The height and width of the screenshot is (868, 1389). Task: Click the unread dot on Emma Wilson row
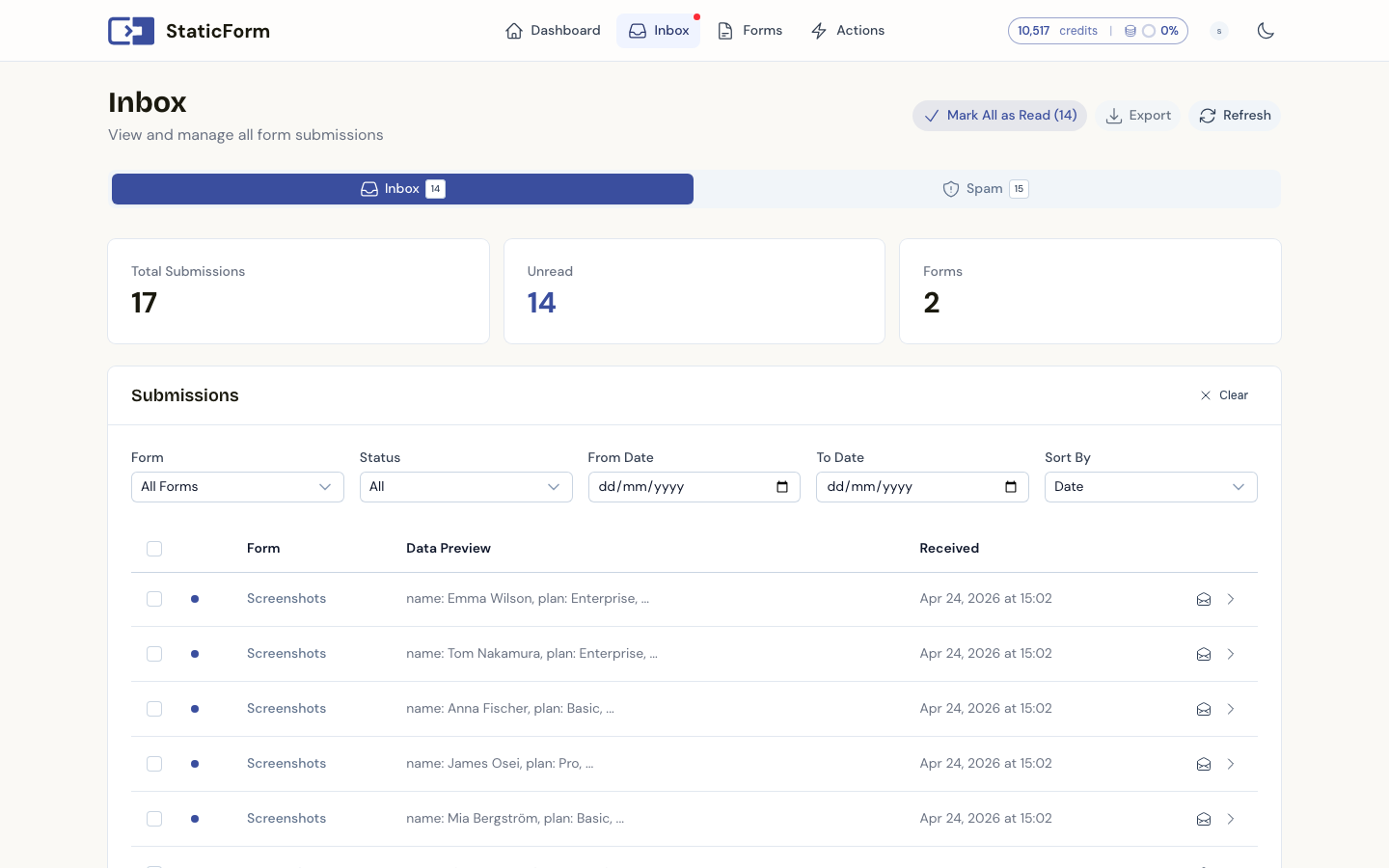point(195,599)
